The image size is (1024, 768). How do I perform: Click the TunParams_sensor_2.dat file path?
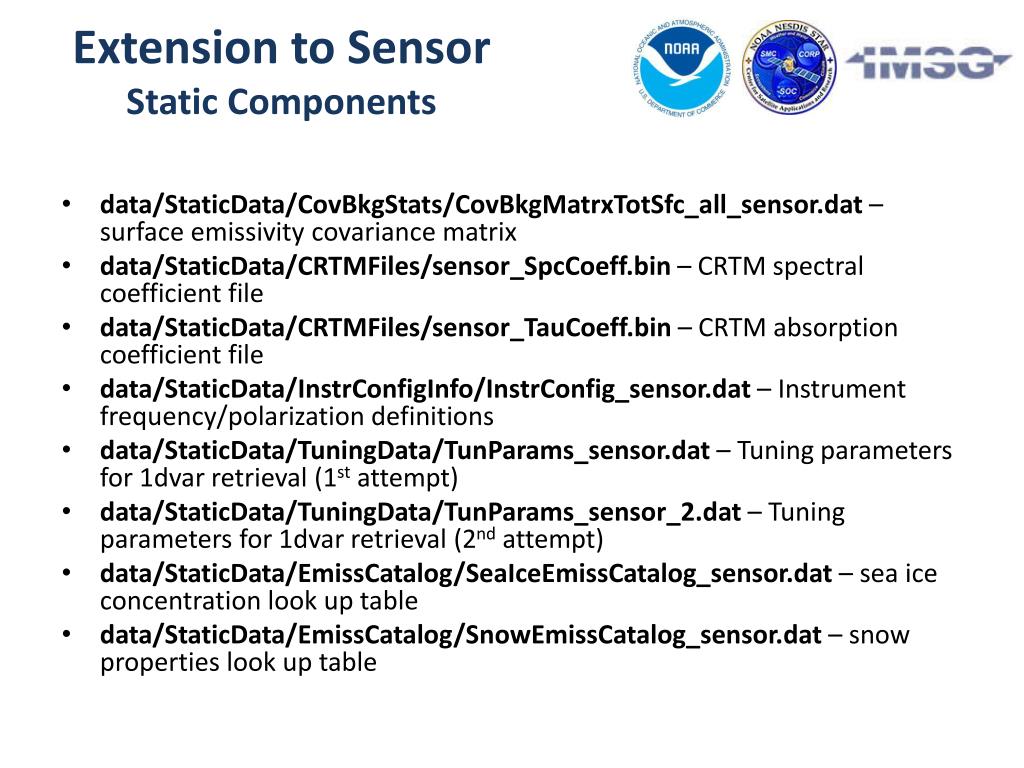click(x=420, y=513)
